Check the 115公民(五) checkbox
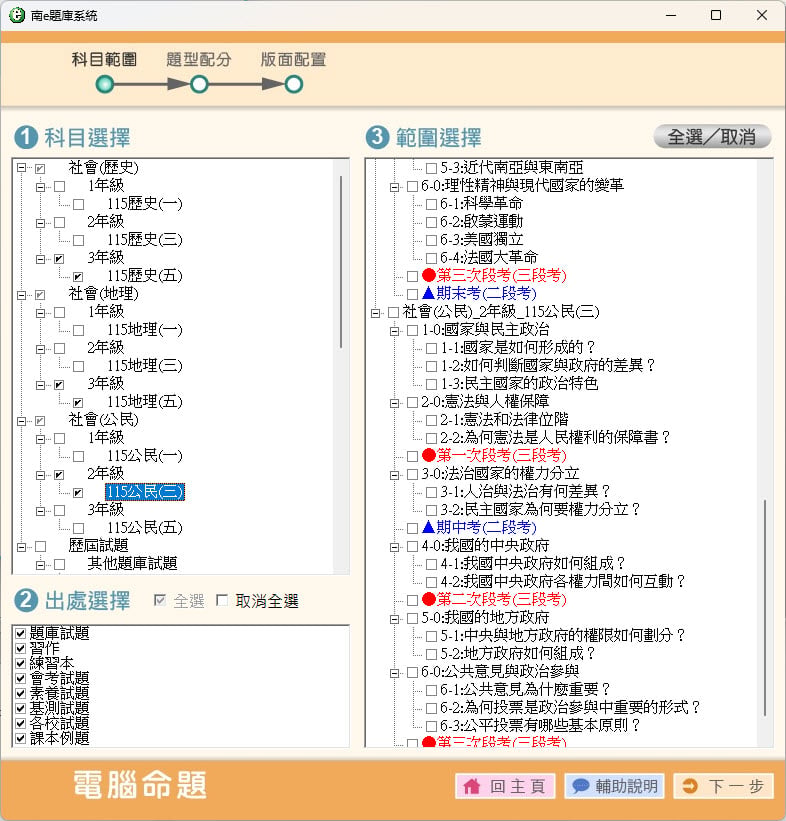 point(79,529)
